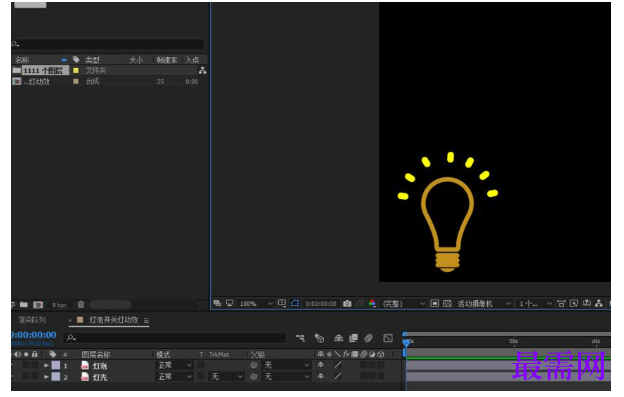This screenshot has height=397, width=624.
Task: Create a new composition icon in project panel
Action: 38,305
